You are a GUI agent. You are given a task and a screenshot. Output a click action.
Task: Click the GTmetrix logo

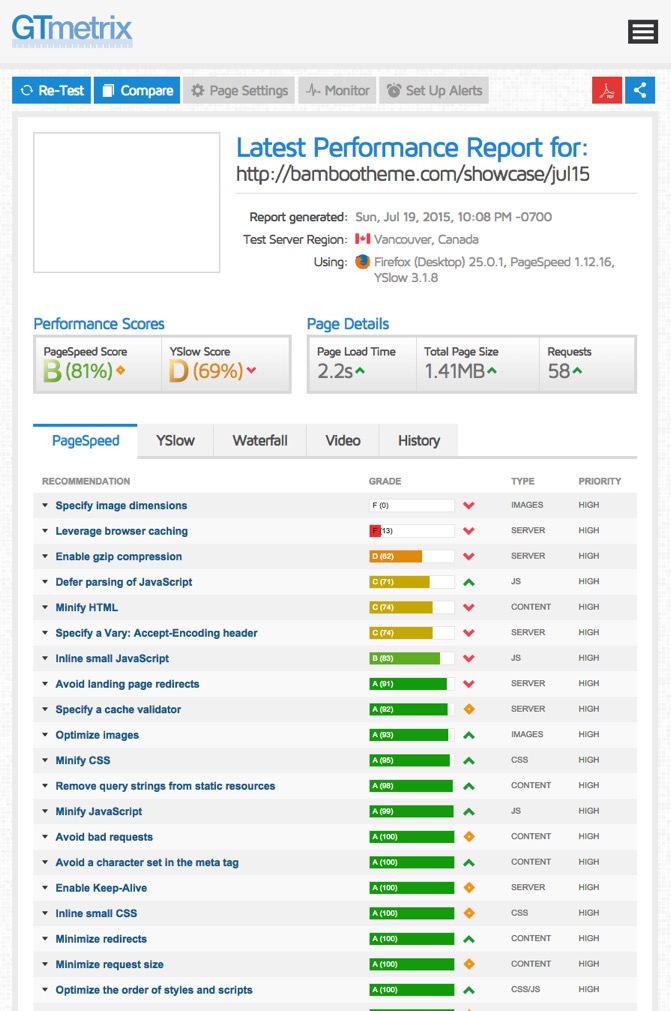coord(72,29)
